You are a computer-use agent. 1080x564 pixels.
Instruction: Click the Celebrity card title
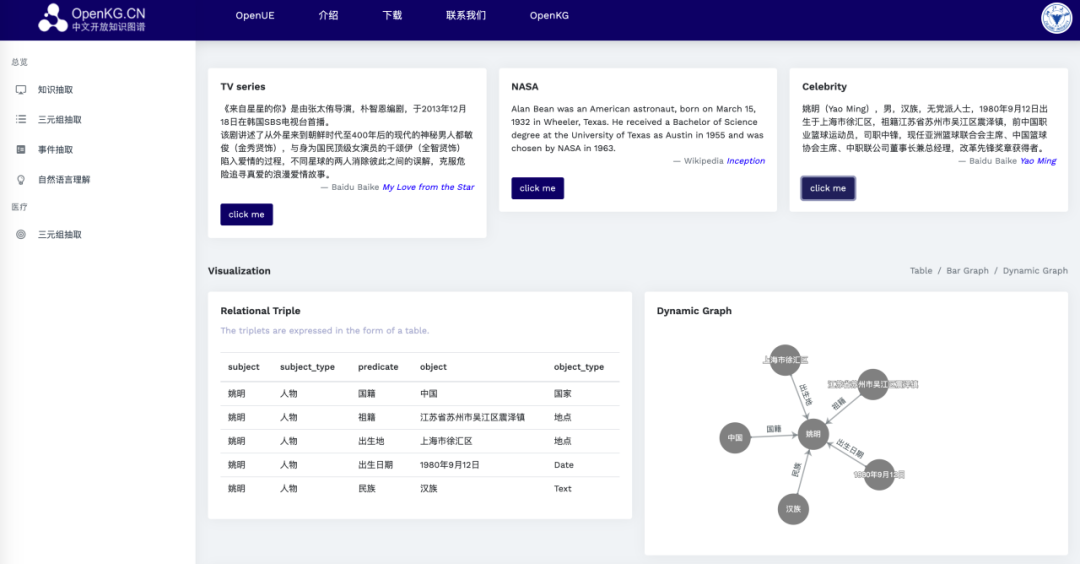click(x=824, y=87)
